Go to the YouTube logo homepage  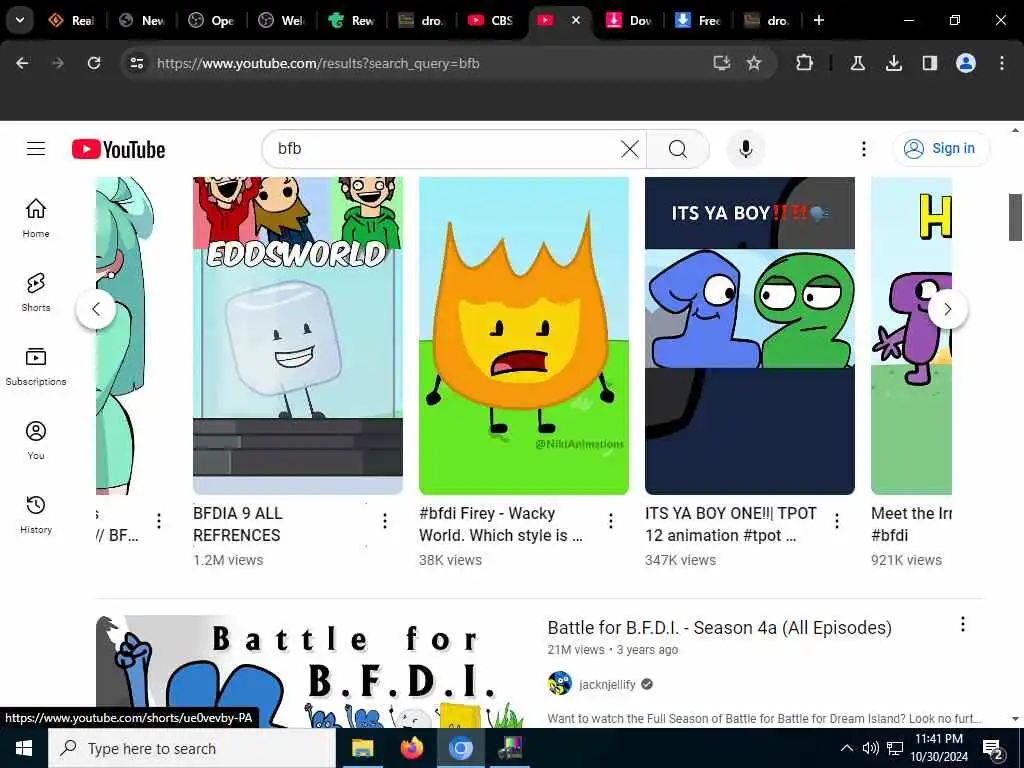pos(118,150)
